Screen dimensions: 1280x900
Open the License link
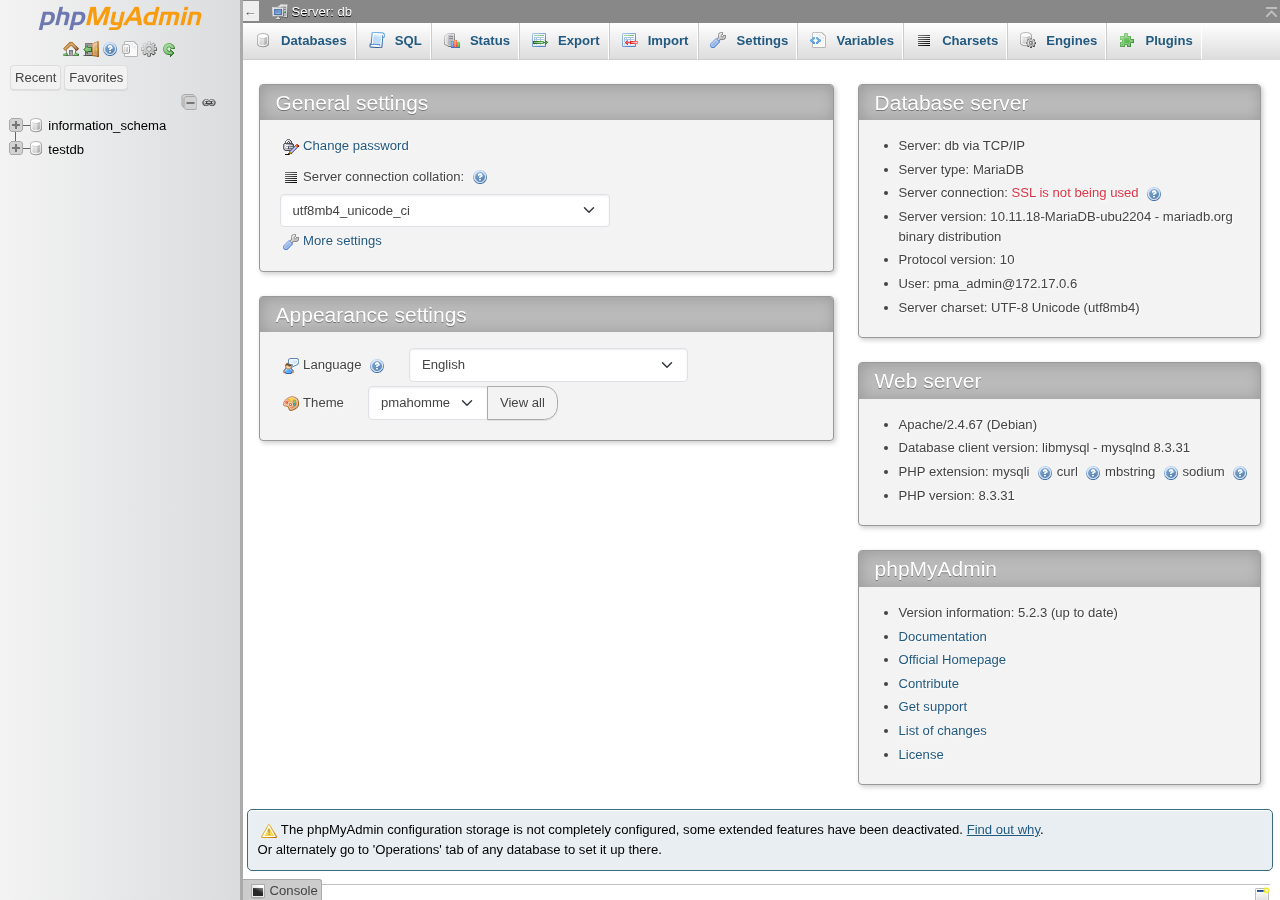[921, 755]
